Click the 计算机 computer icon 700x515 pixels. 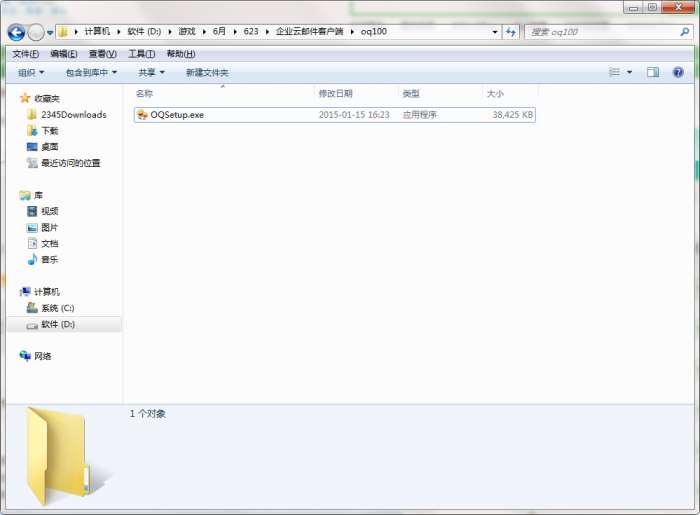click(25, 291)
